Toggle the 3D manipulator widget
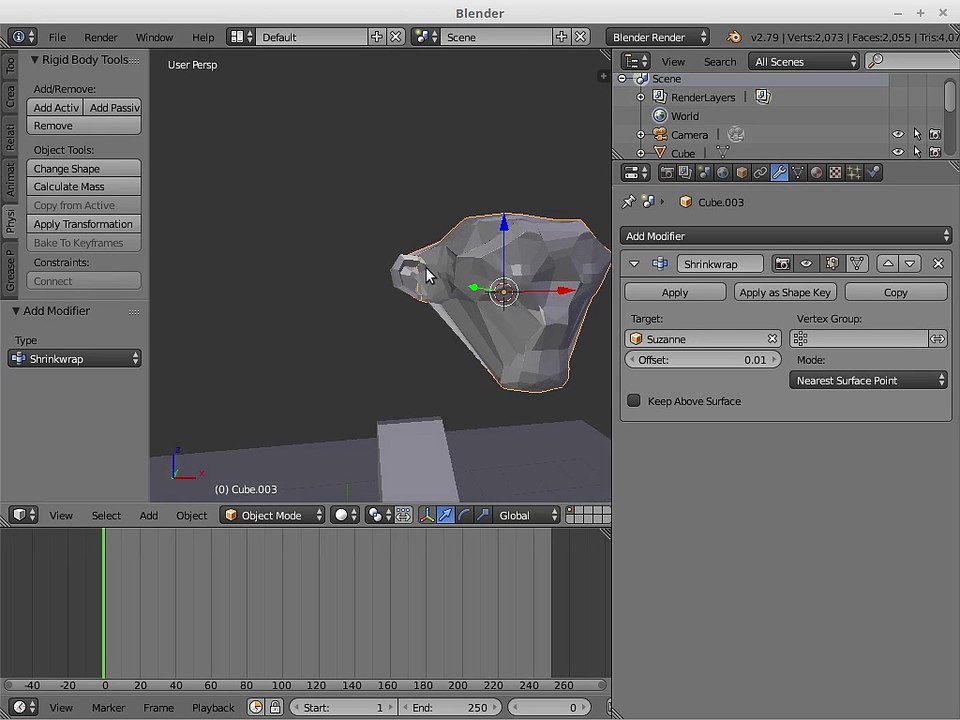The width and height of the screenshot is (960, 720). pos(427,516)
